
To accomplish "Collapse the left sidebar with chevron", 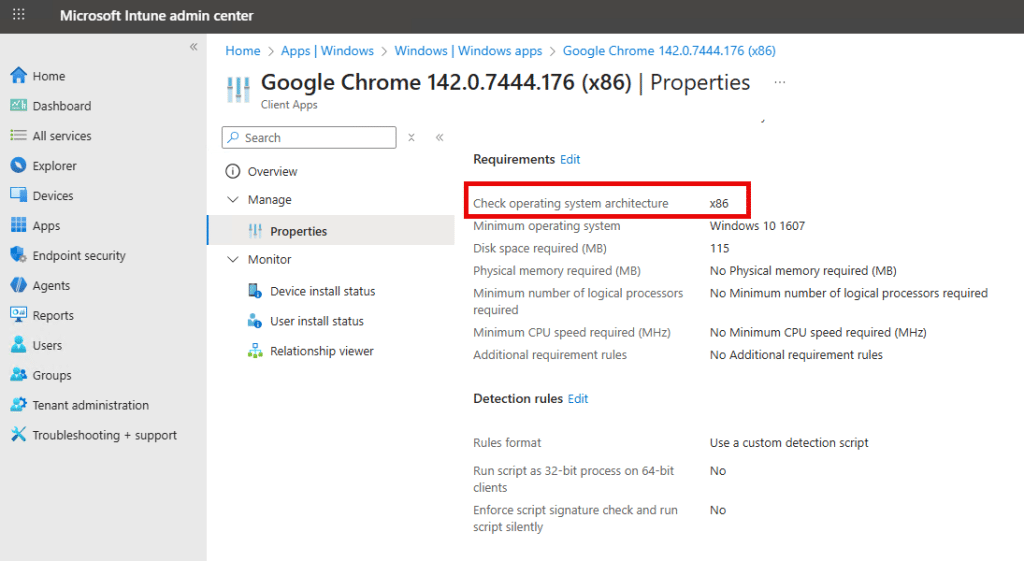I will (193, 47).
